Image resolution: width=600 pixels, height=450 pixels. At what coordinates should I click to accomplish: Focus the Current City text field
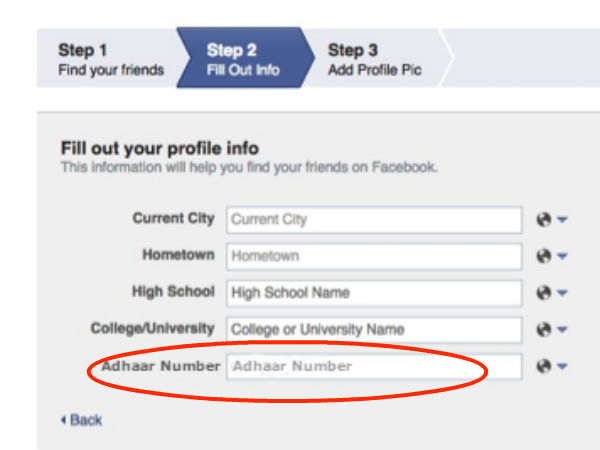point(374,220)
